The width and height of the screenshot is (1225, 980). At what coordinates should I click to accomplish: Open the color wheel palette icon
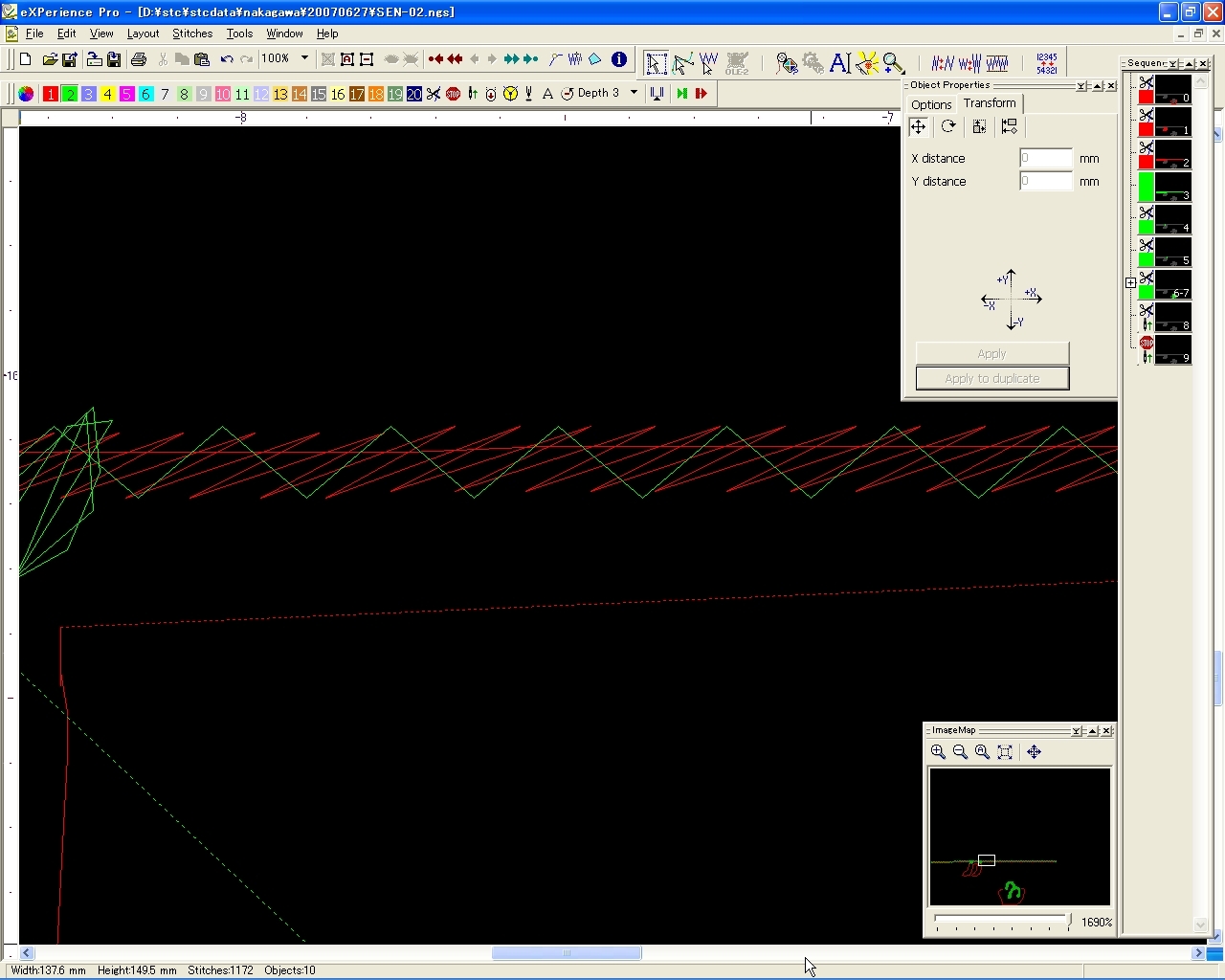click(26, 94)
